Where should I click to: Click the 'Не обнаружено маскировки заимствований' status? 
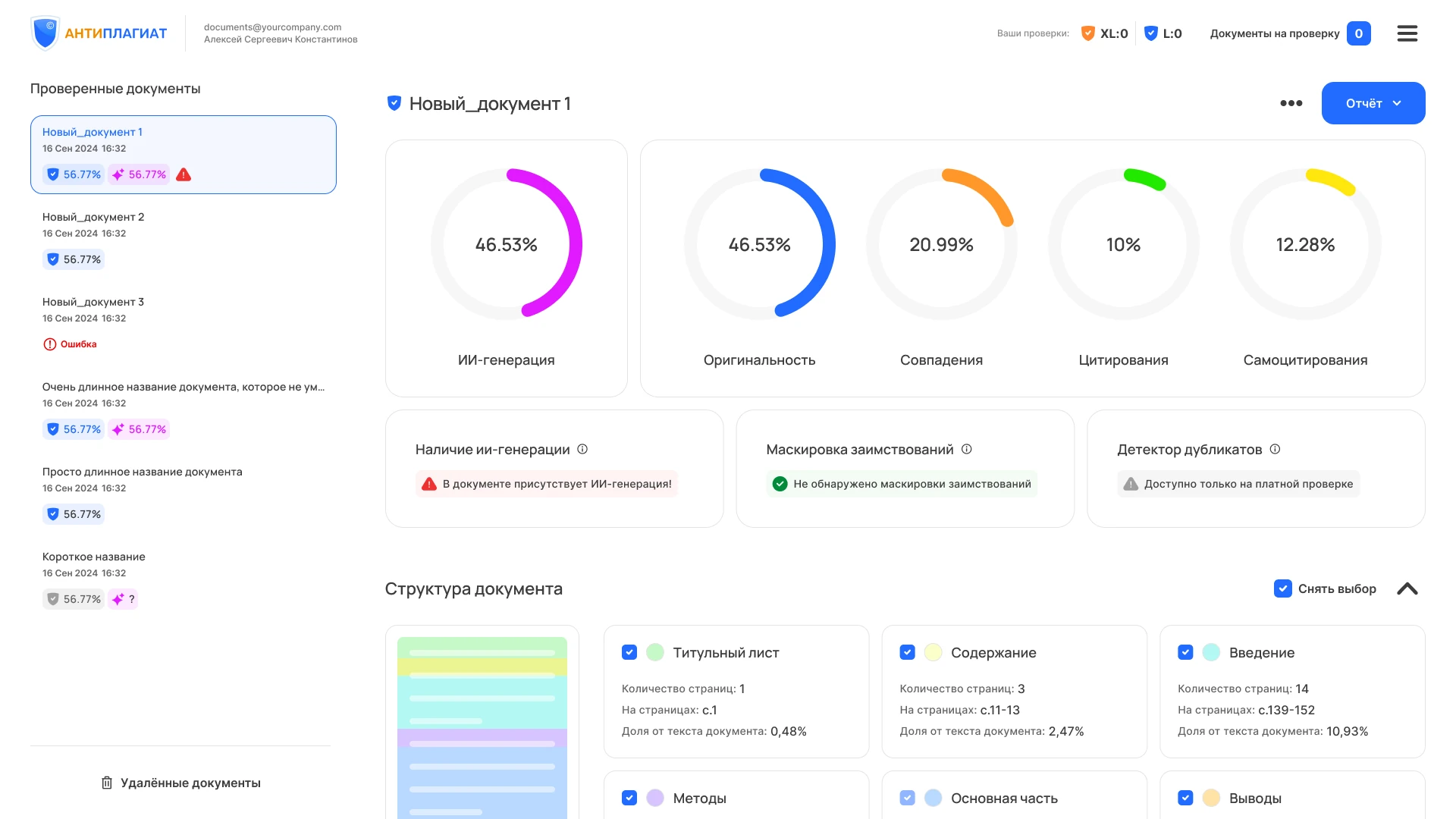click(902, 484)
